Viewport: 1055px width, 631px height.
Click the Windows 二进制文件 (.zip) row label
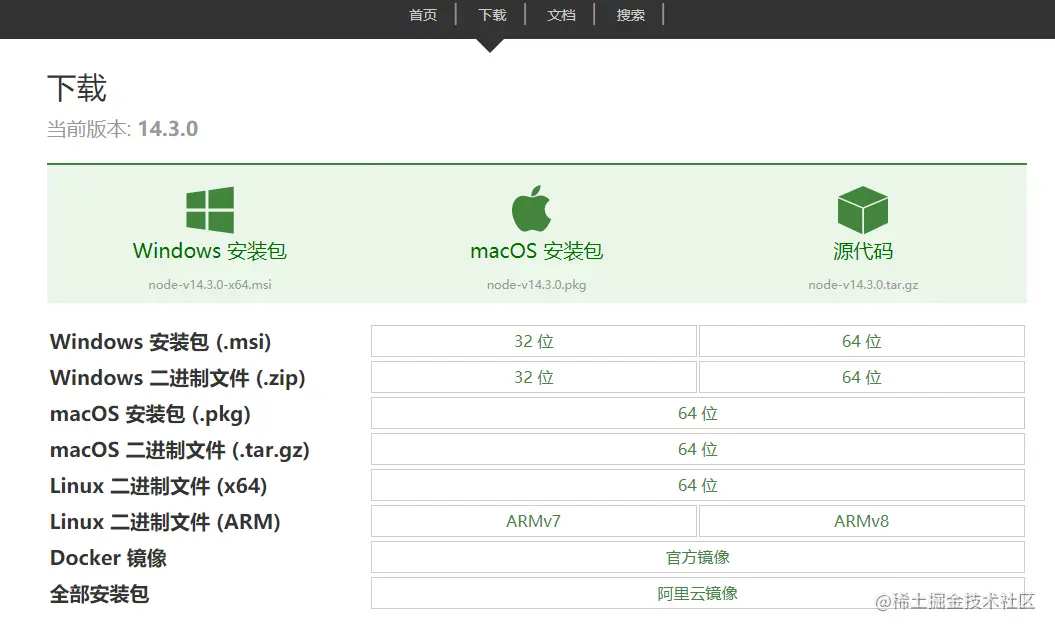pyautogui.click(x=178, y=378)
